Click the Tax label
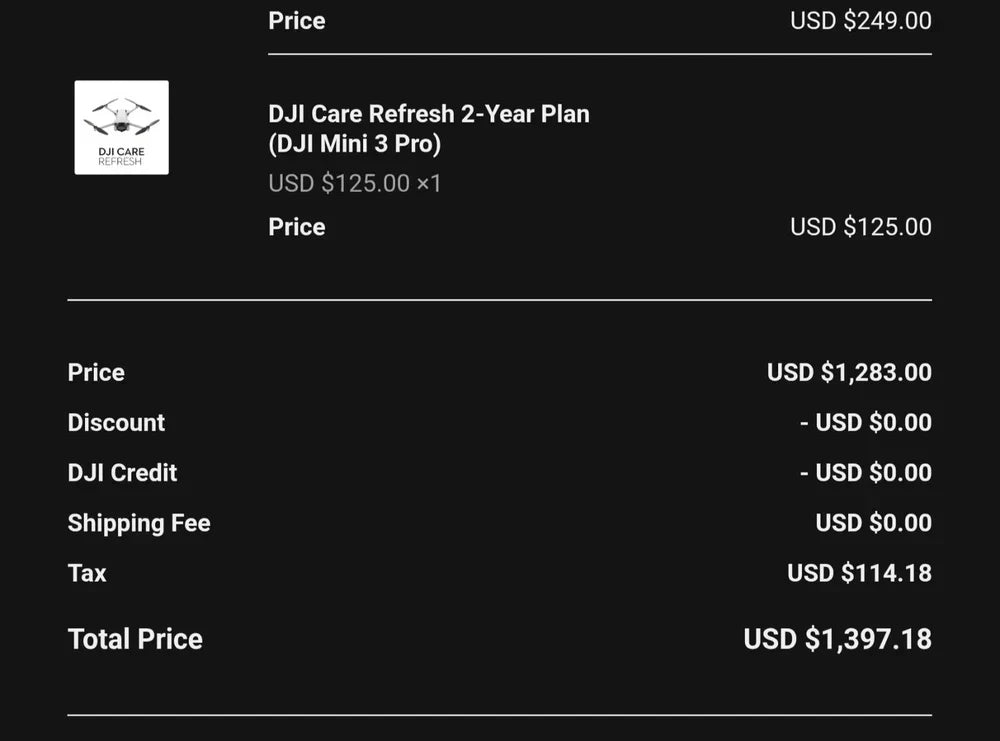This screenshot has height=741, width=1000. [87, 573]
